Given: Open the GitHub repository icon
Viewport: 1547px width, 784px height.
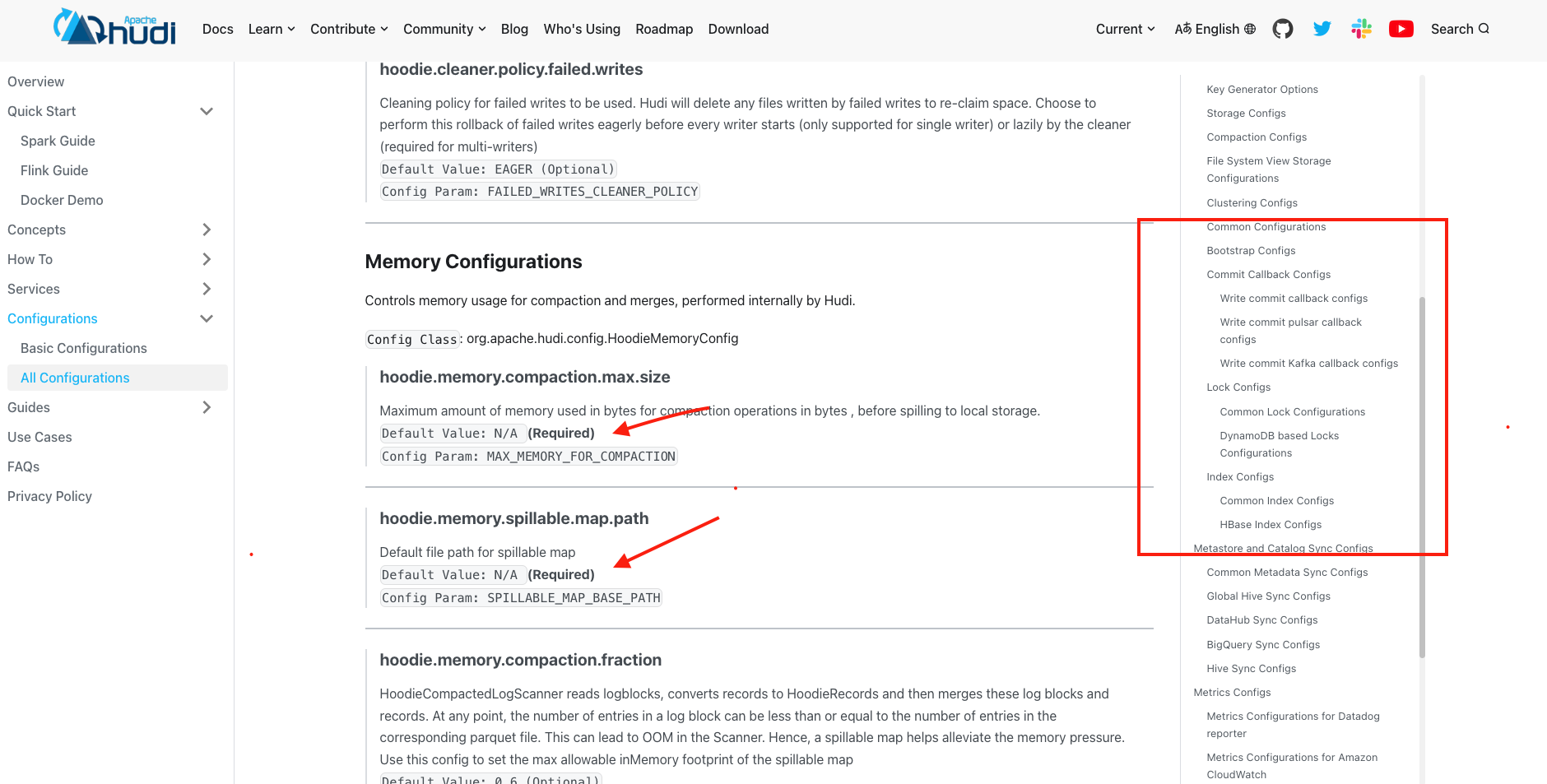Looking at the screenshot, I should pyautogui.click(x=1283, y=29).
